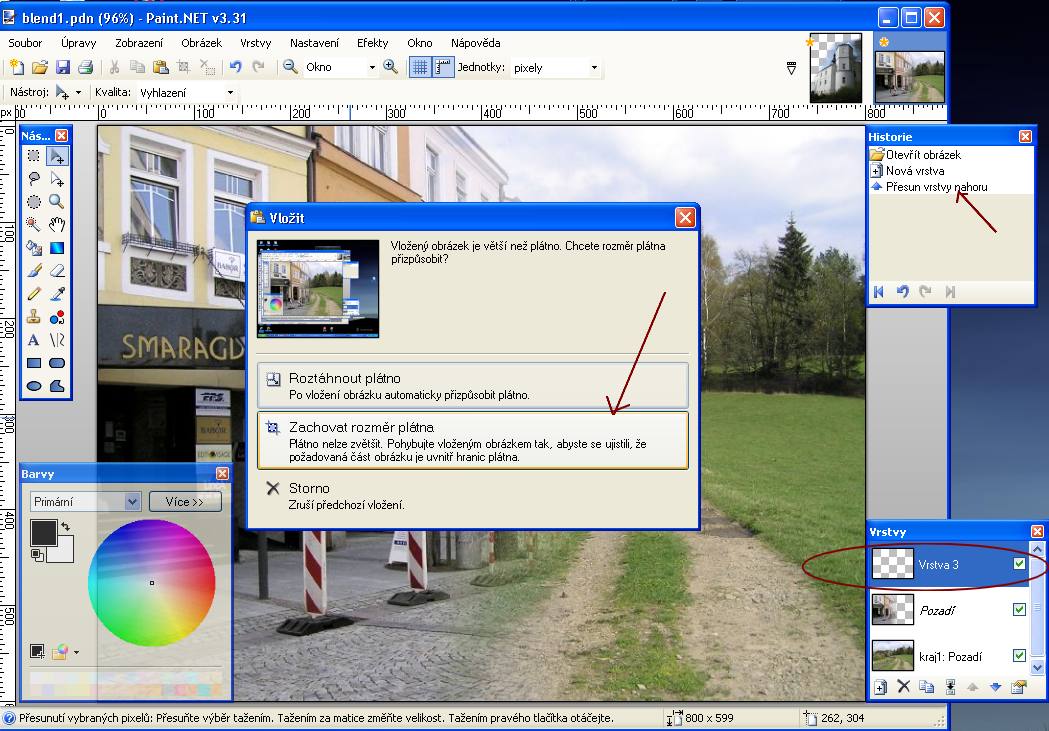Click the Pan hand tool

pyautogui.click(x=57, y=224)
